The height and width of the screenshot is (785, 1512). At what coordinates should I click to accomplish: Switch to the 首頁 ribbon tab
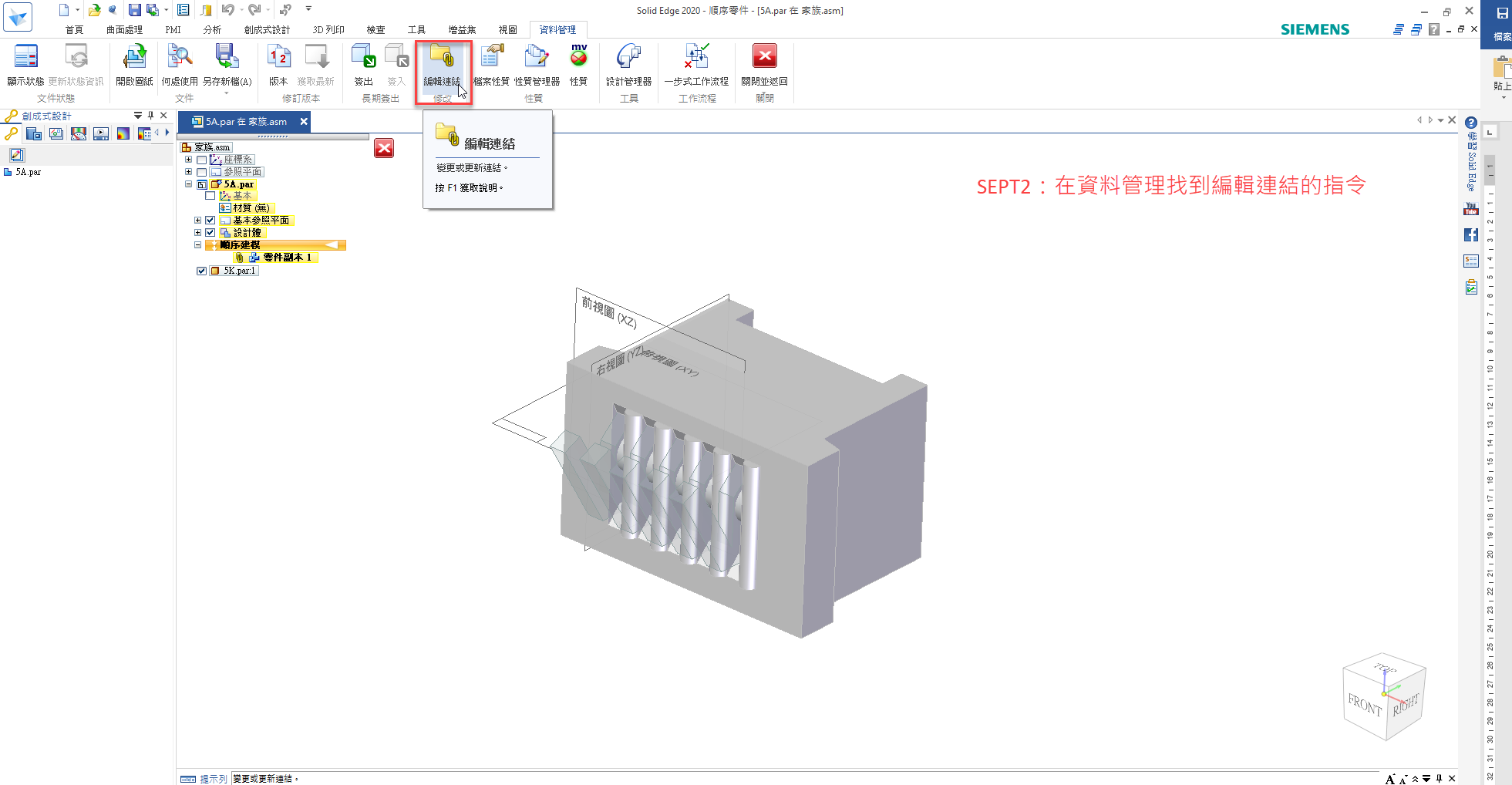tap(74, 29)
